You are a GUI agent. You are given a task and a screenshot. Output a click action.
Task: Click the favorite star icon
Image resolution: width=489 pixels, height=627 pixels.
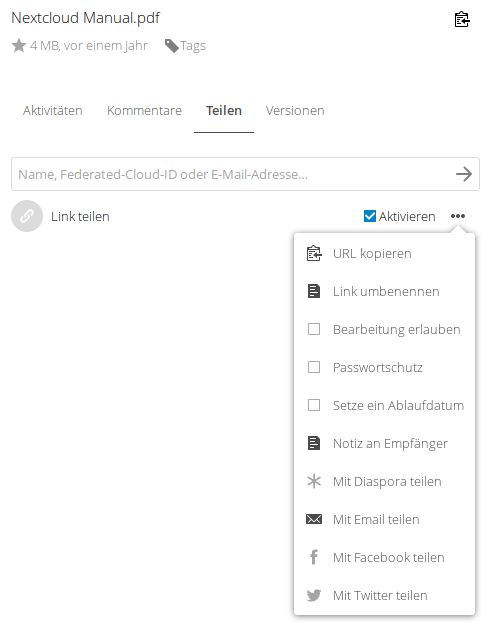[x=19, y=46]
